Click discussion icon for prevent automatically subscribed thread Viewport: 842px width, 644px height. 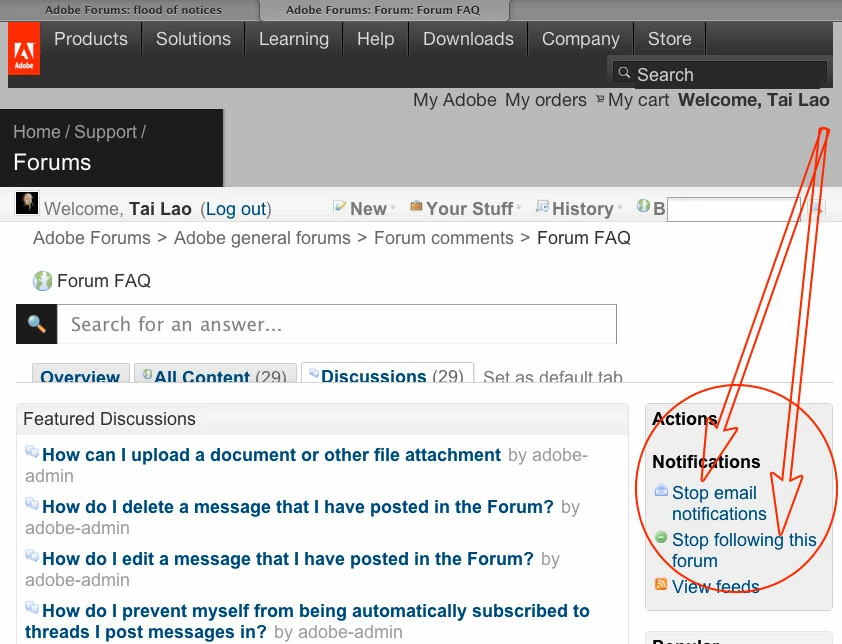pos(32,609)
